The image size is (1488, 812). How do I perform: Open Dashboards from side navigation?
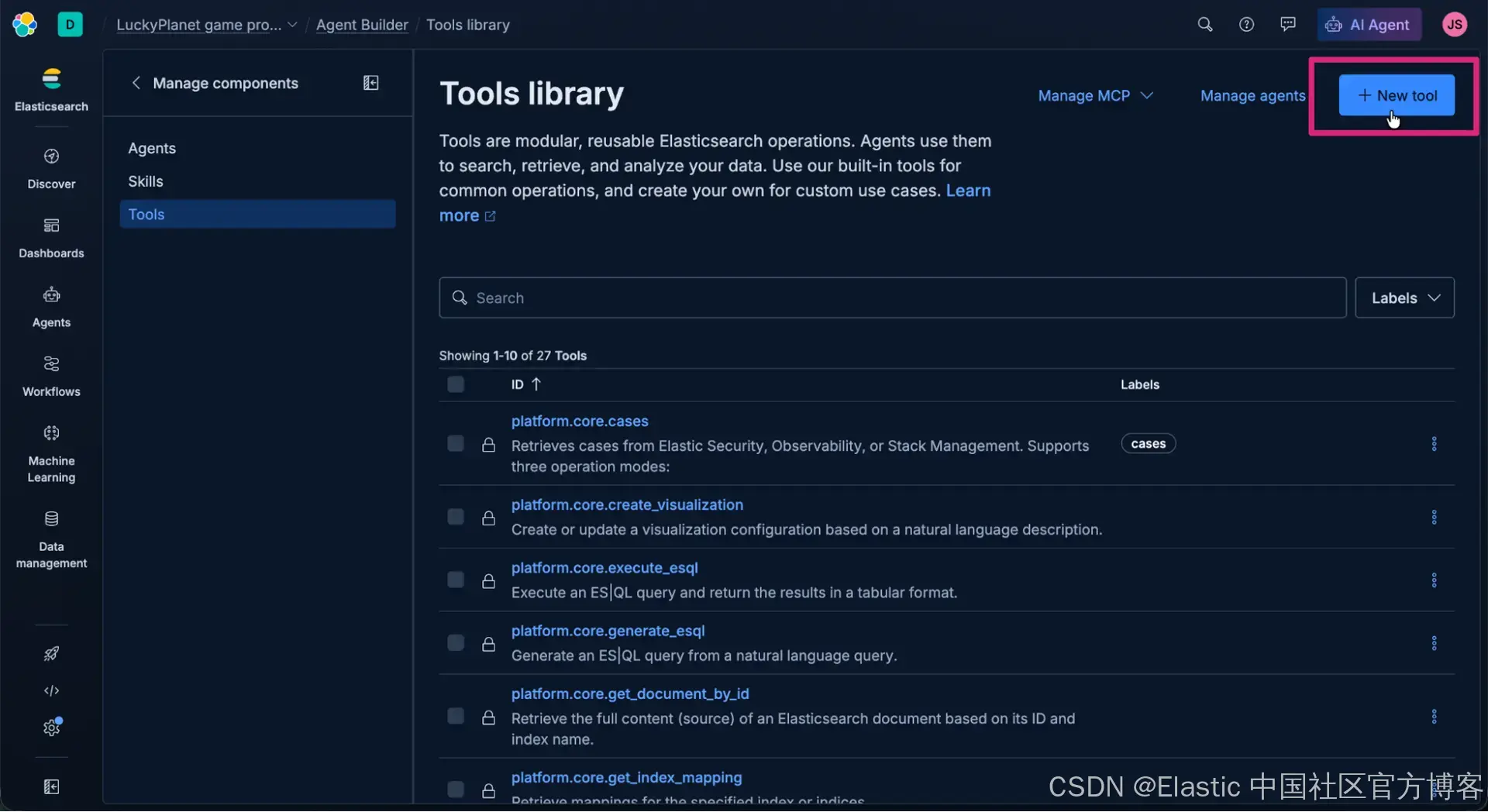click(x=51, y=238)
